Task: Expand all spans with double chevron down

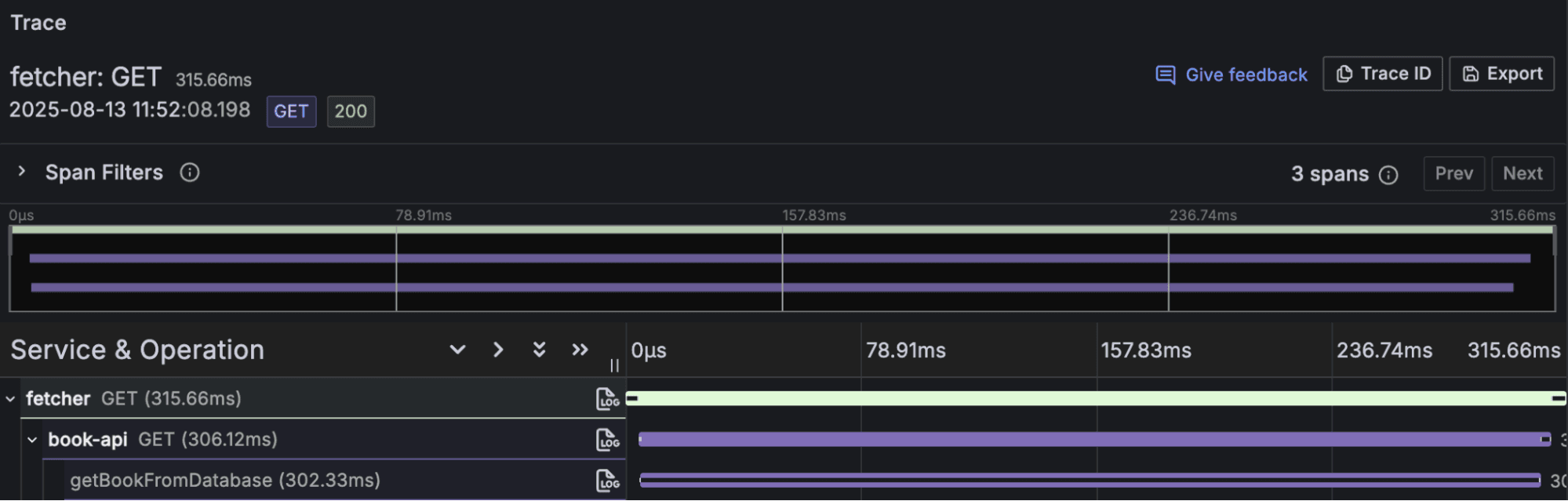Action: pyautogui.click(x=539, y=350)
